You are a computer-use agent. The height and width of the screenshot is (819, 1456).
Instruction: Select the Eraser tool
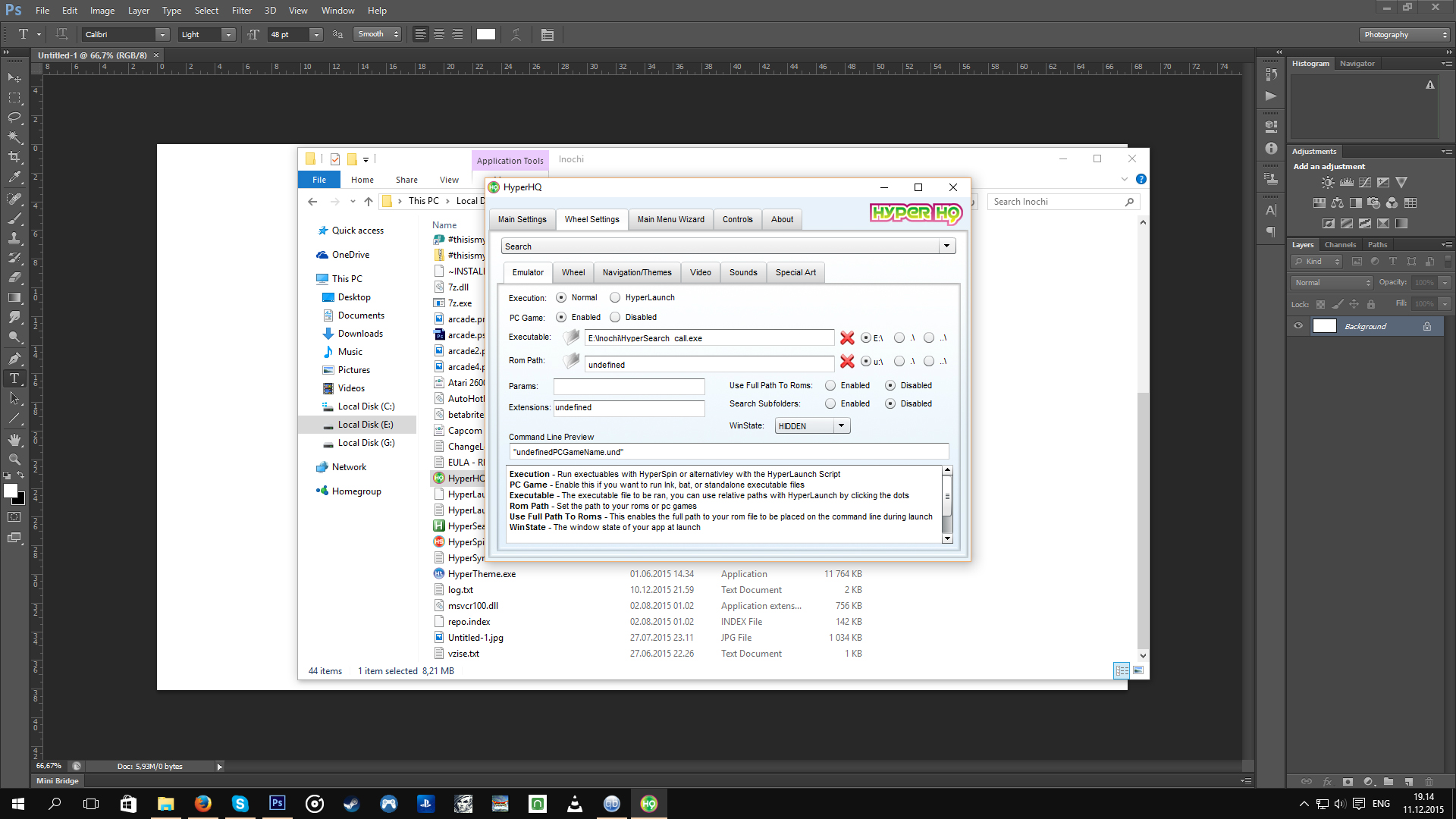[14, 278]
